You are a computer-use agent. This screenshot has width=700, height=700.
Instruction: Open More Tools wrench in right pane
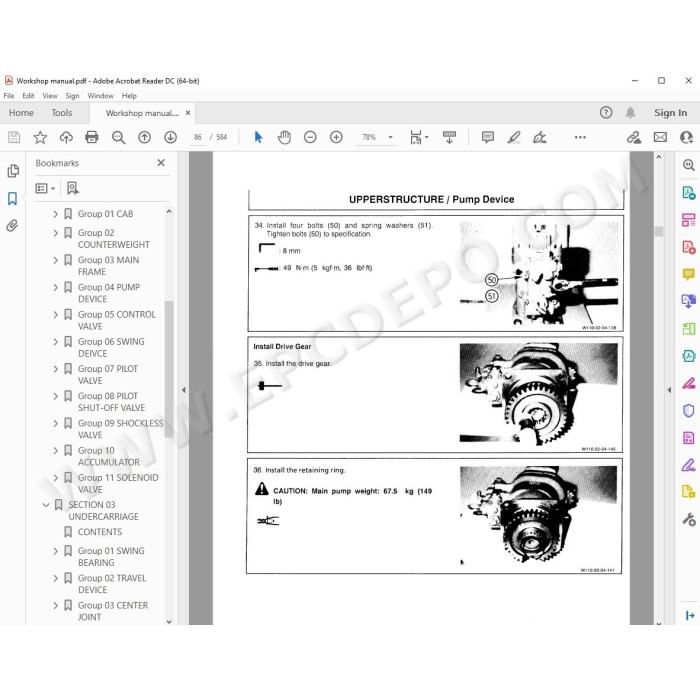(688, 519)
